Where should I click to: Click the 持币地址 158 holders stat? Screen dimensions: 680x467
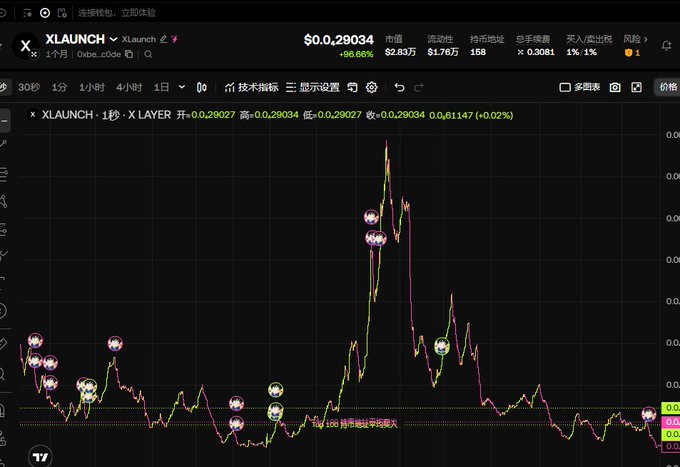[487, 46]
